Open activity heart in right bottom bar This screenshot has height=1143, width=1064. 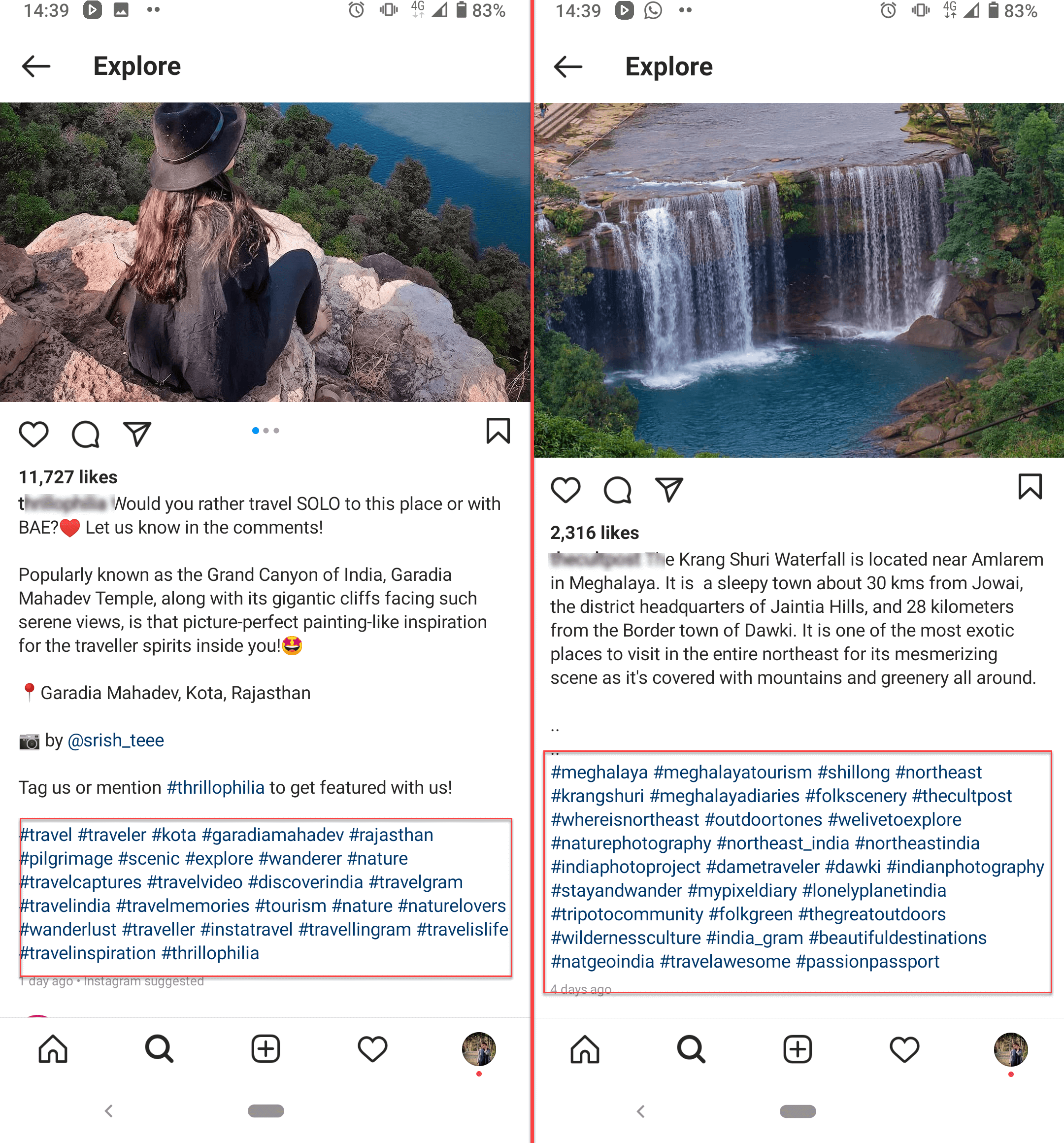(904, 1049)
